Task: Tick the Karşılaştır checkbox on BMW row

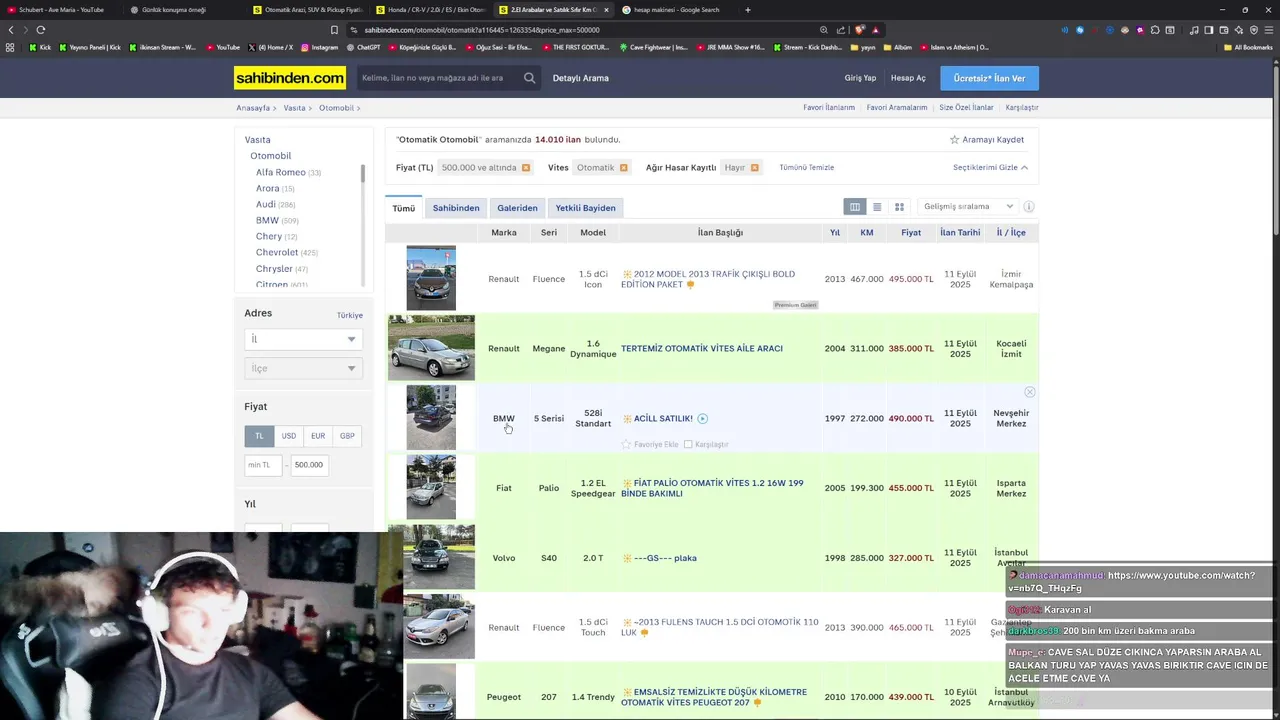Action: (688, 444)
